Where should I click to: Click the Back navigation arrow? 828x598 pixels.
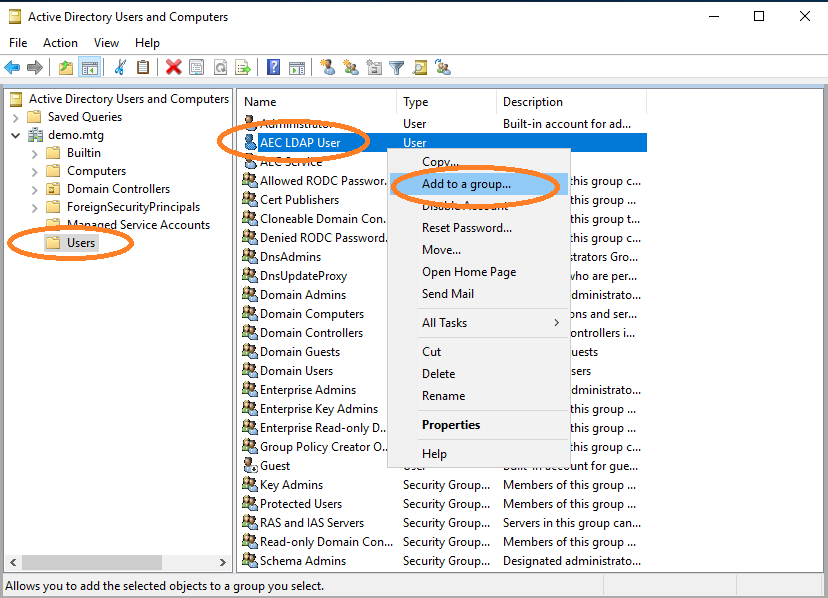(x=12, y=67)
